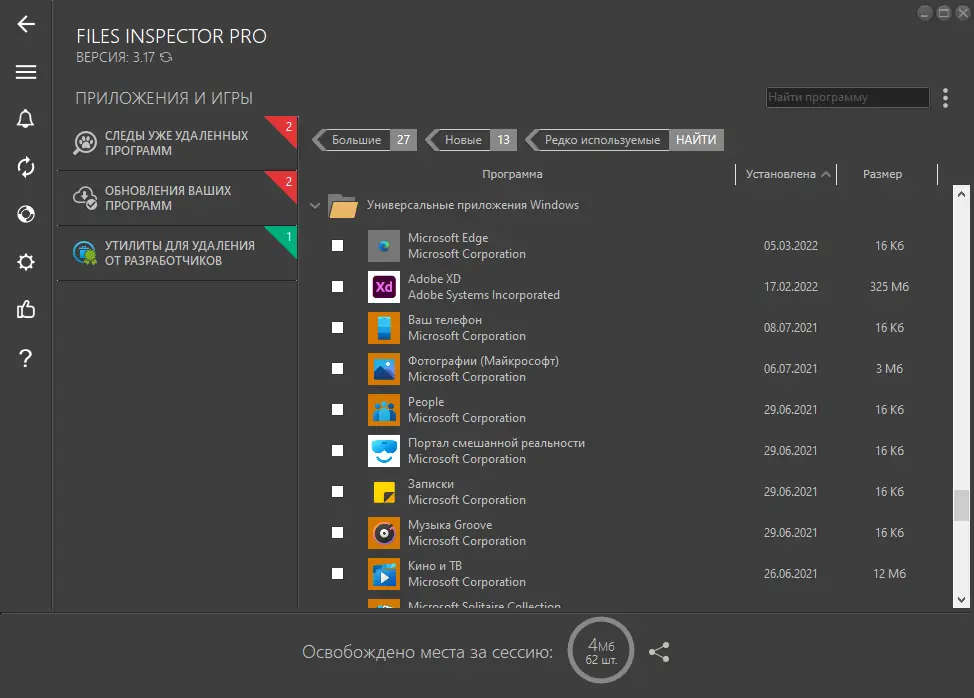Click the date 26.06.2021
974x698 pixels.
(x=791, y=574)
